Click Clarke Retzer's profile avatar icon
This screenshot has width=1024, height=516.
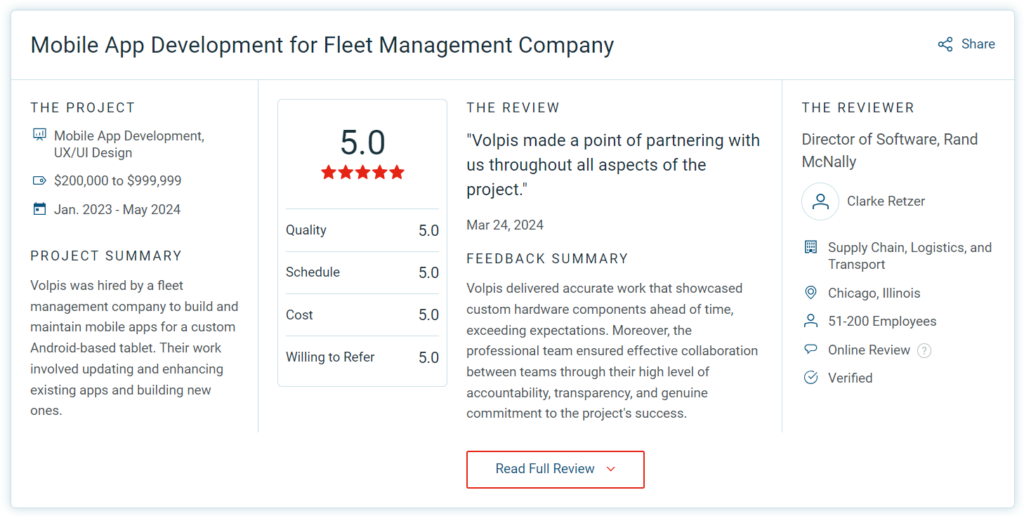820,201
